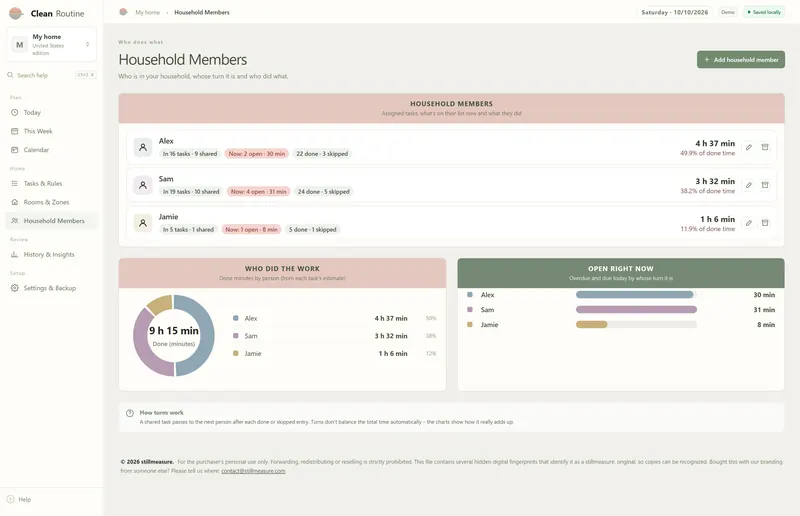
Task: Click the Settings gear icon
Action: click(x=14, y=288)
